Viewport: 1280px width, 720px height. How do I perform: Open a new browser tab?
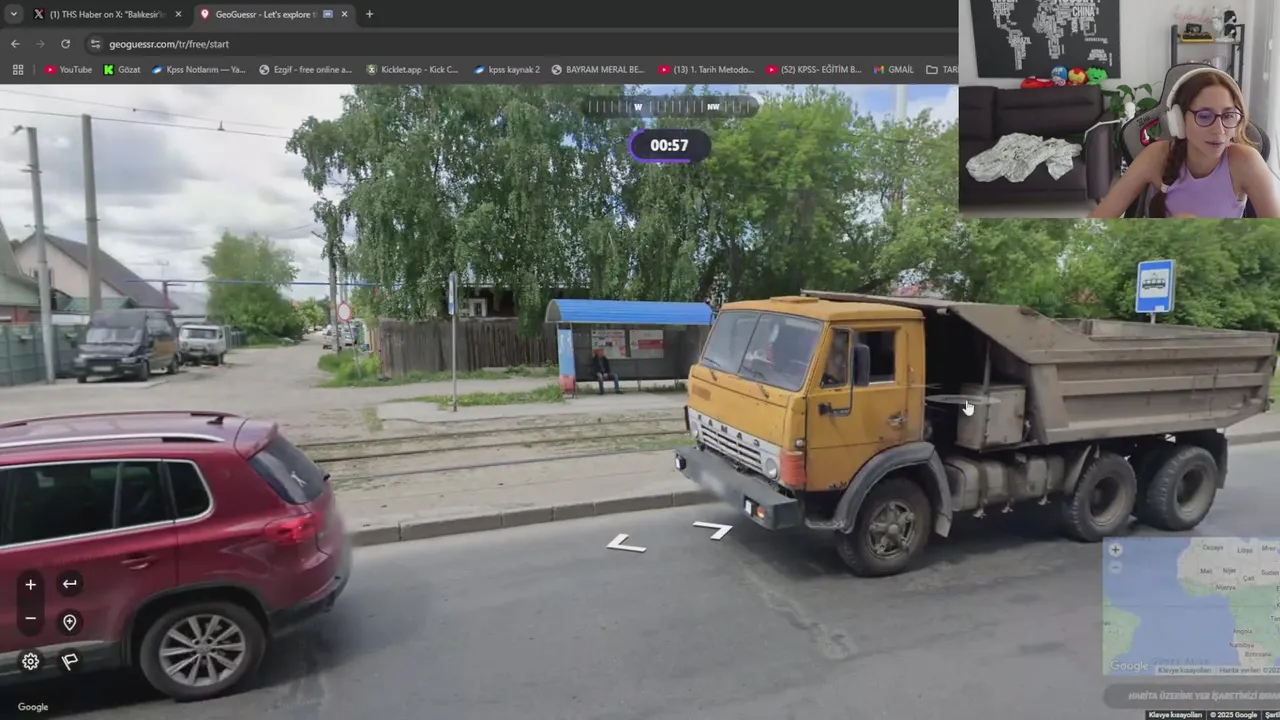click(x=369, y=14)
